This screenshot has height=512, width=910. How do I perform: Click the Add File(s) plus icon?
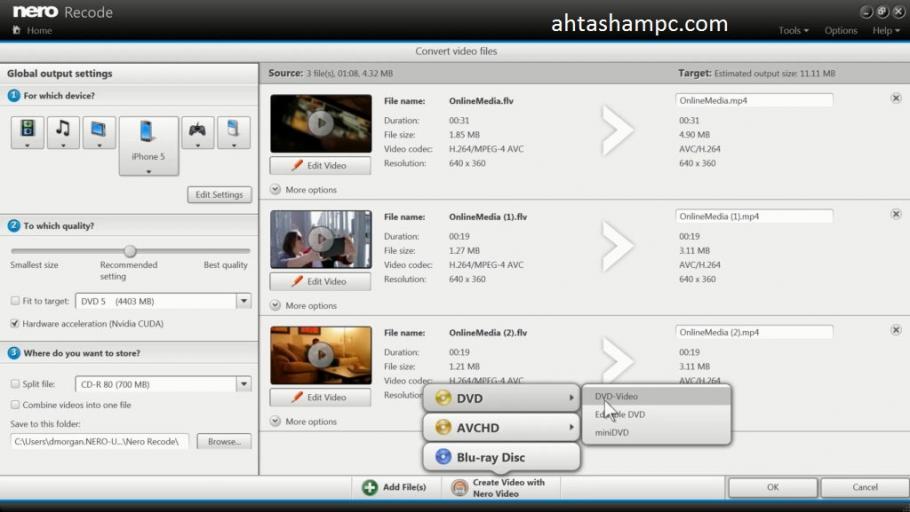tap(370, 487)
